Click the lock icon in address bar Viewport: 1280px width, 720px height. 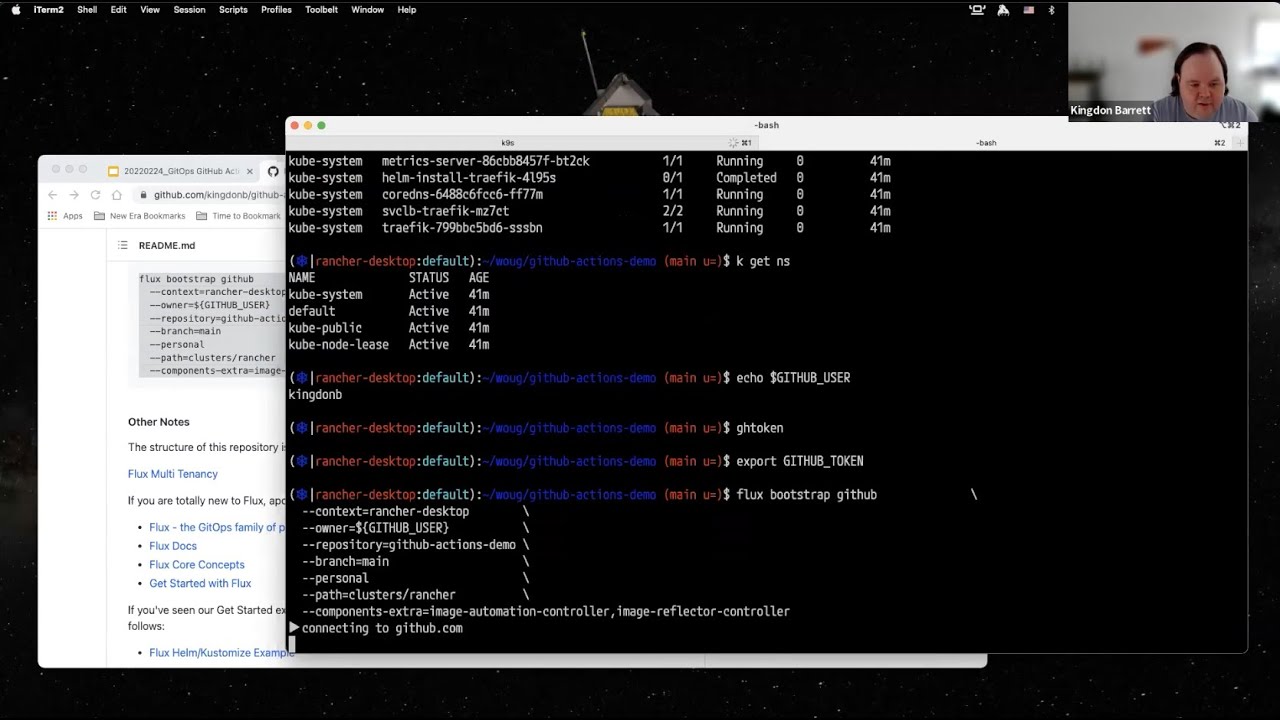(x=144, y=195)
